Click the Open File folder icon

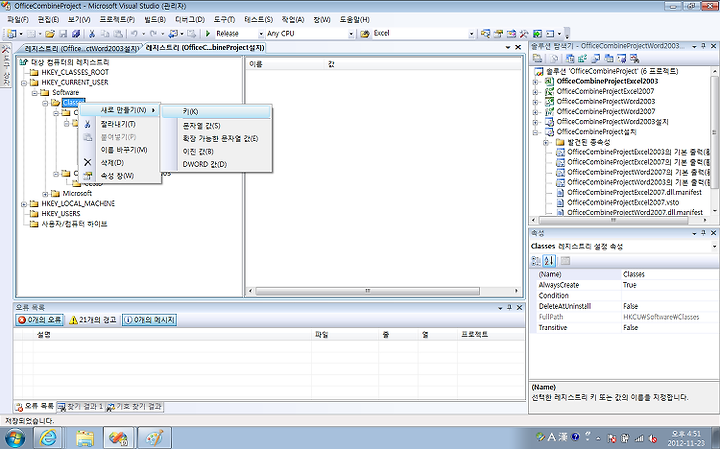click(50, 34)
